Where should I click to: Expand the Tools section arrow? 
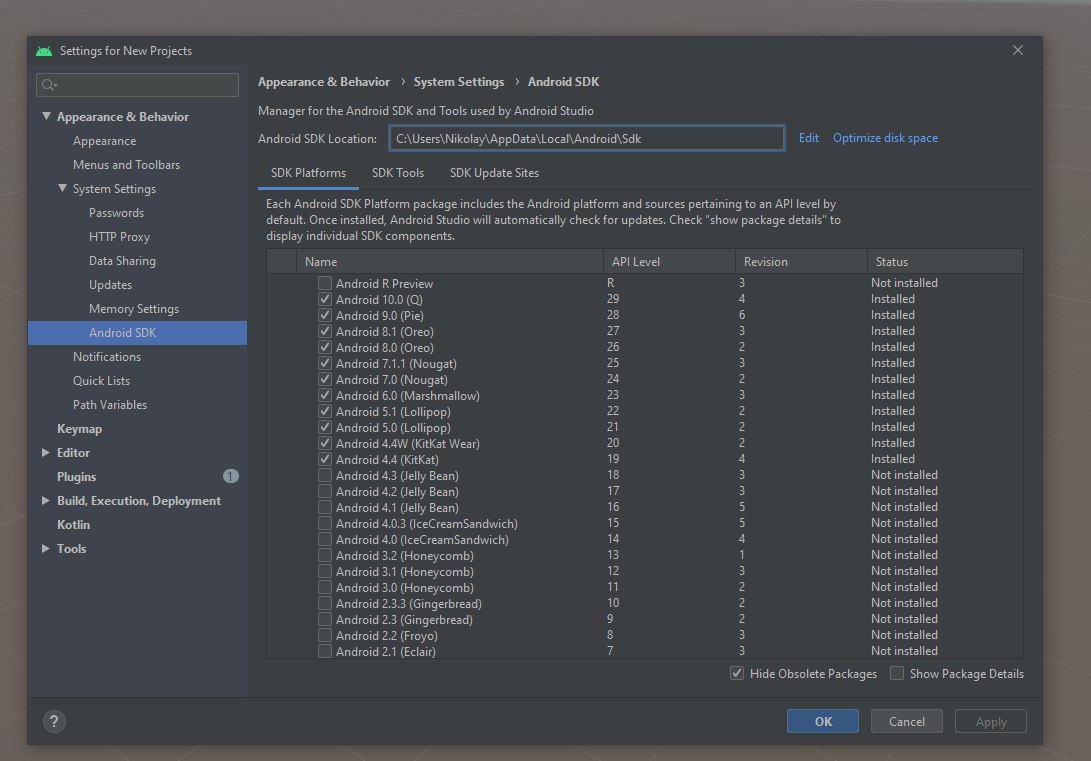[46, 548]
